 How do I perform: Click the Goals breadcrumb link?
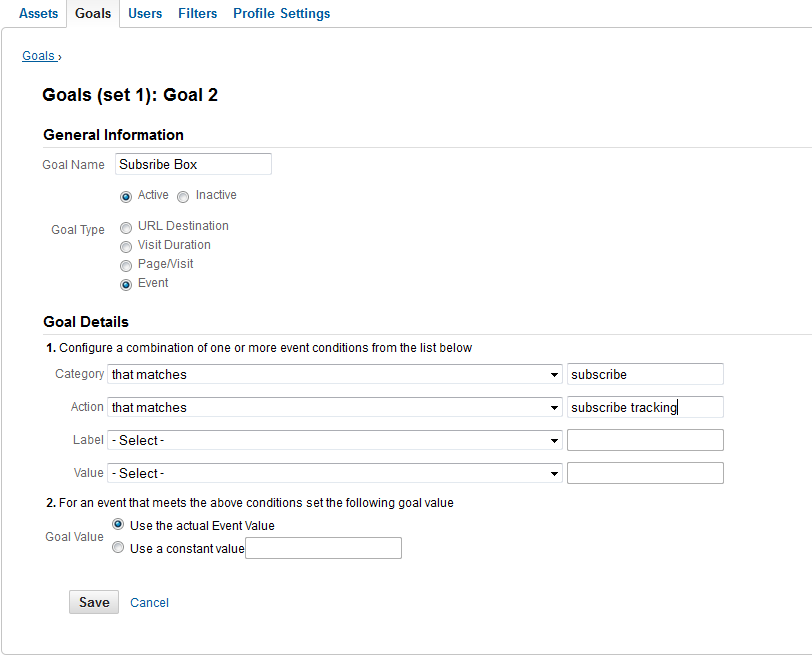[38, 56]
